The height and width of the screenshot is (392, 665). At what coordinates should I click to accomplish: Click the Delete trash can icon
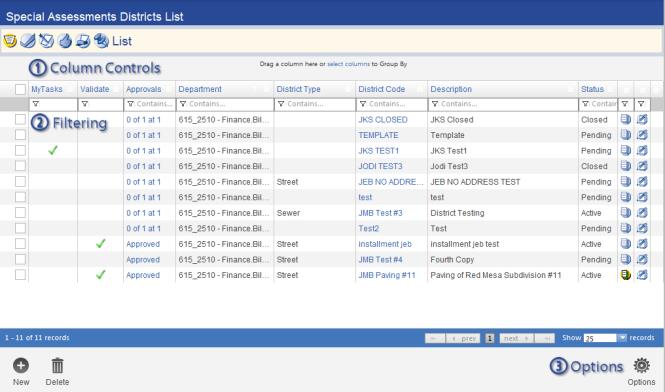point(57,366)
